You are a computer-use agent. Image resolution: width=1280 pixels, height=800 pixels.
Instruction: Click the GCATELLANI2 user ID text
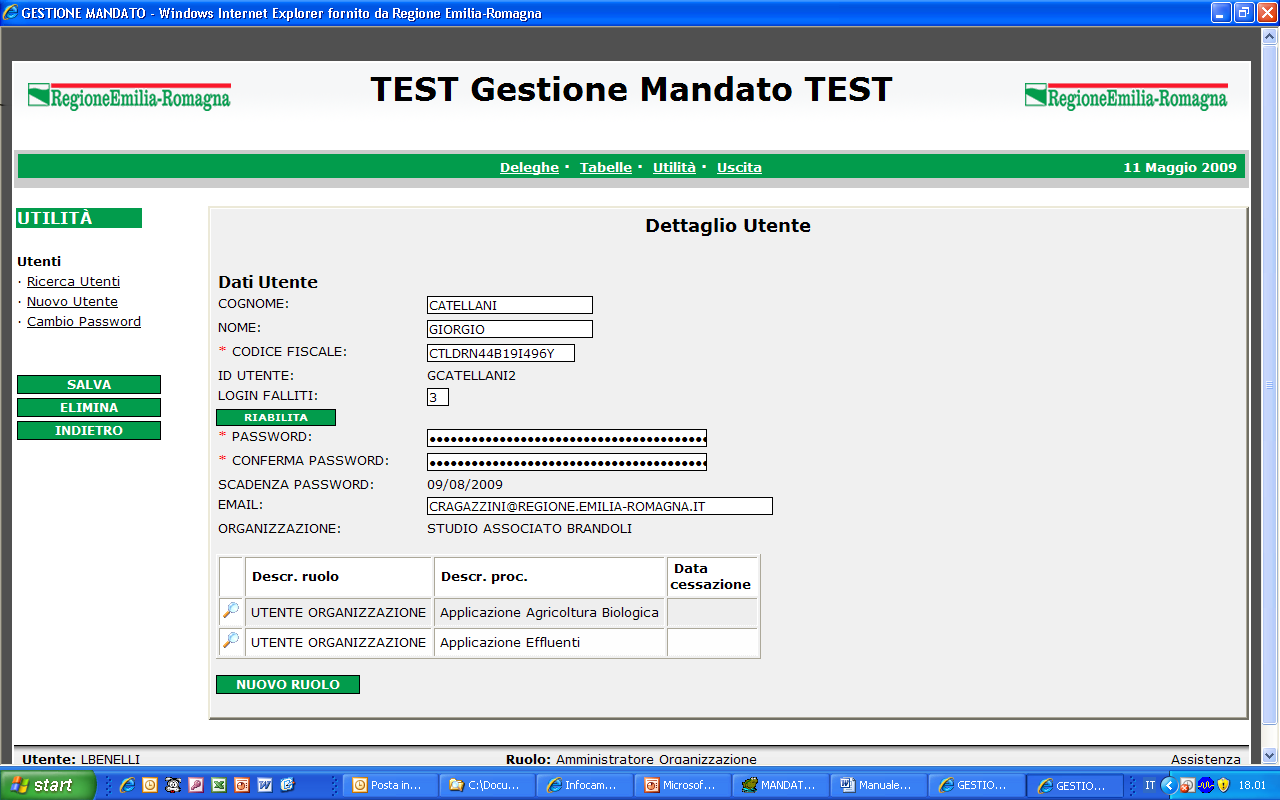[x=471, y=376]
